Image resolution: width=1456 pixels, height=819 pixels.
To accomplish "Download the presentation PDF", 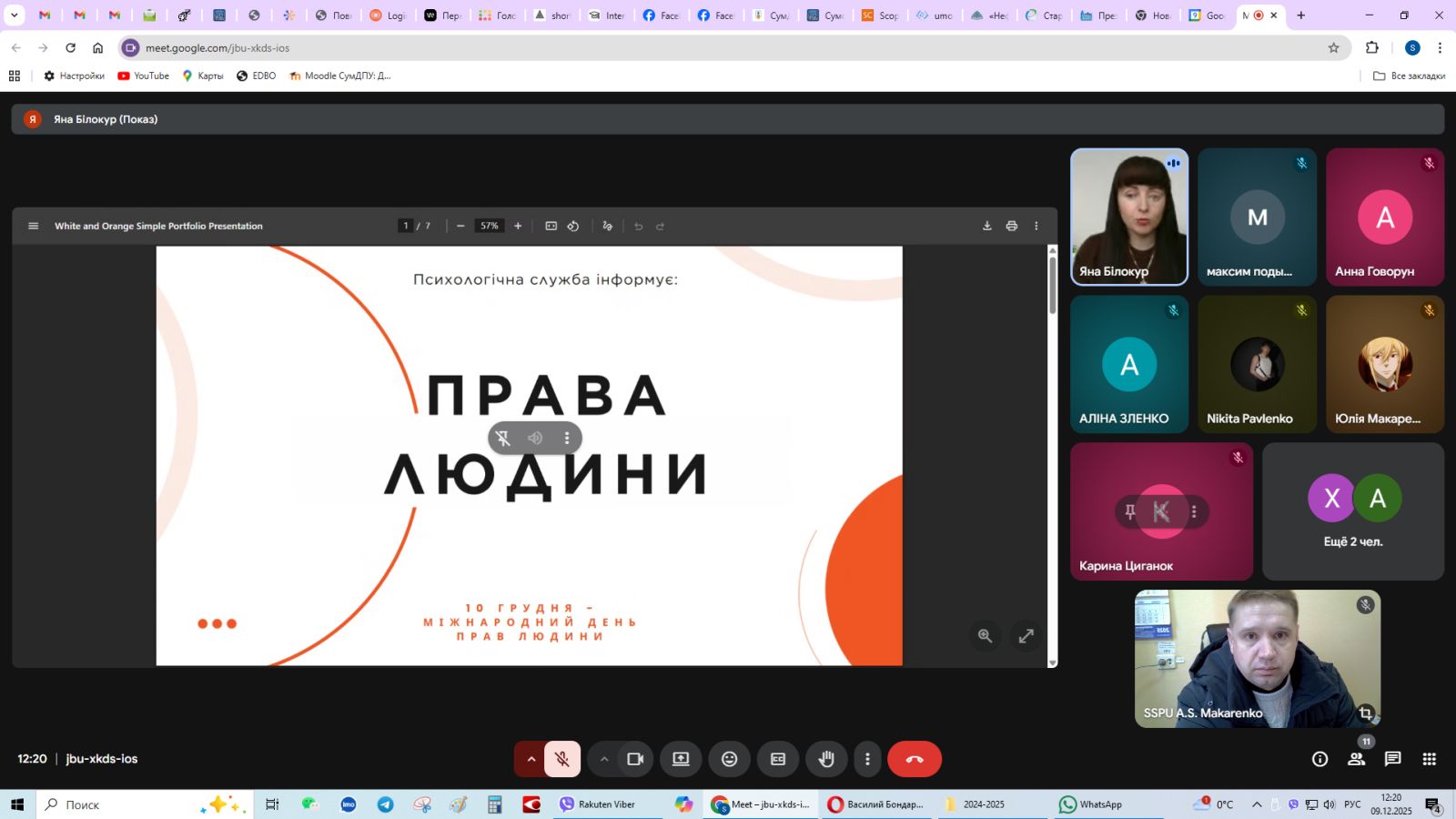I will (986, 226).
